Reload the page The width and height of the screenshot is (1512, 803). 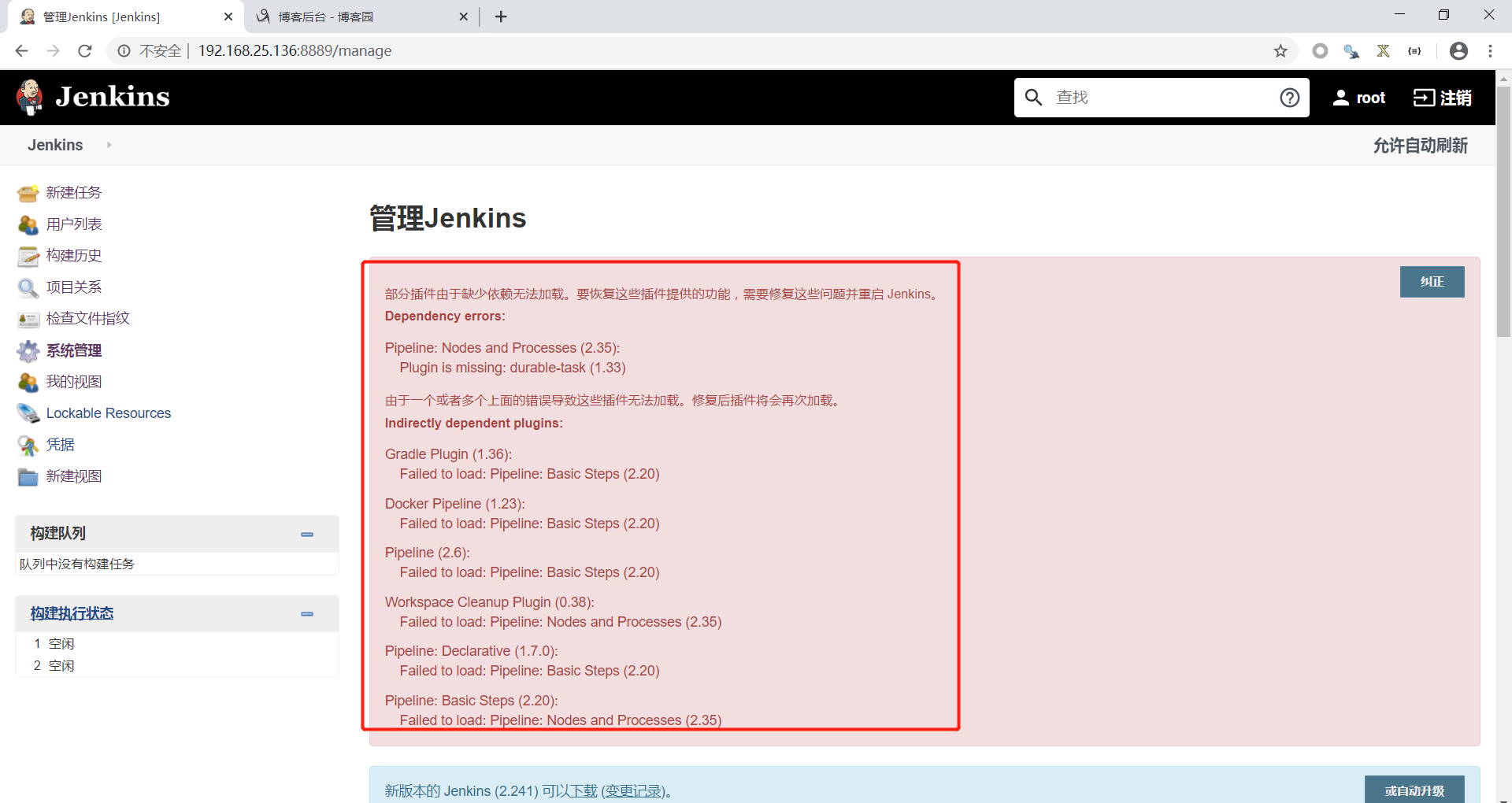[x=85, y=51]
